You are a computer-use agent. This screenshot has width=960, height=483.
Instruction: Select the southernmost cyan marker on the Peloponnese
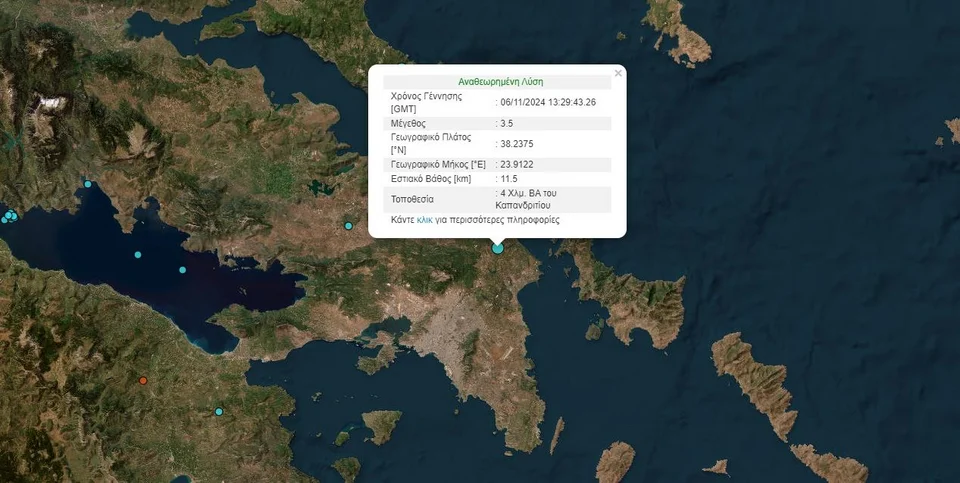pos(219,411)
